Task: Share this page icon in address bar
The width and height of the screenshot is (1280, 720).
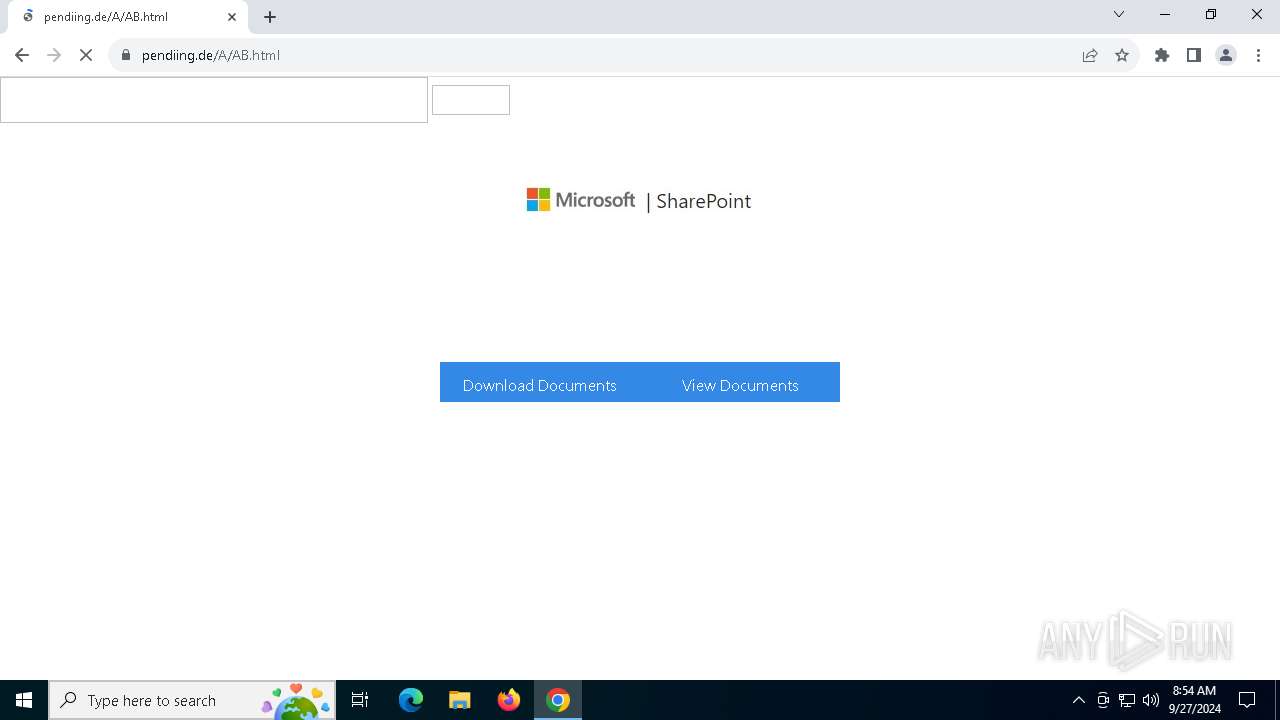Action: pos(1090,55)
